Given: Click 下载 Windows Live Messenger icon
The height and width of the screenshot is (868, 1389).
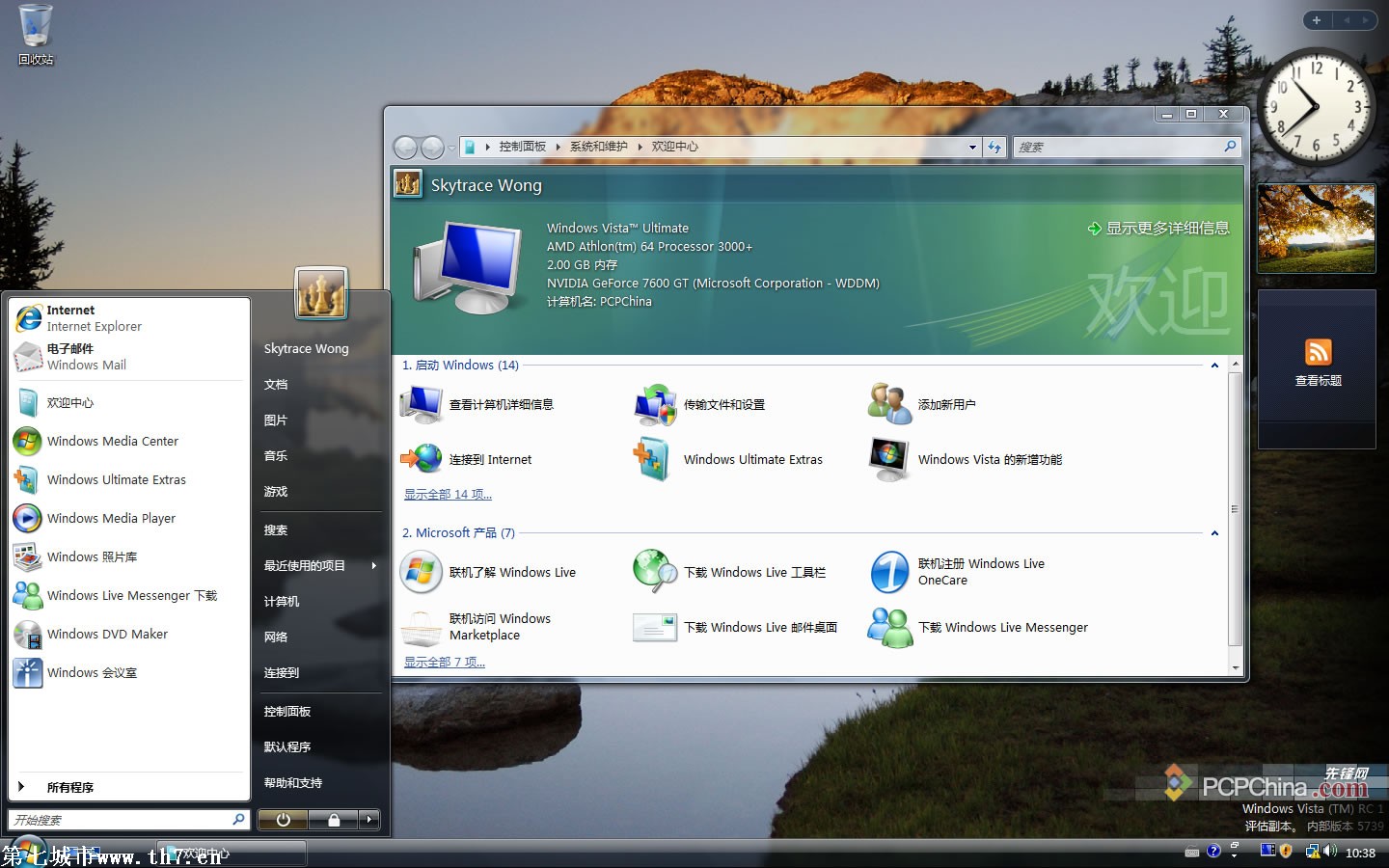Looking at the screenshot, I should tap(888, 628).
